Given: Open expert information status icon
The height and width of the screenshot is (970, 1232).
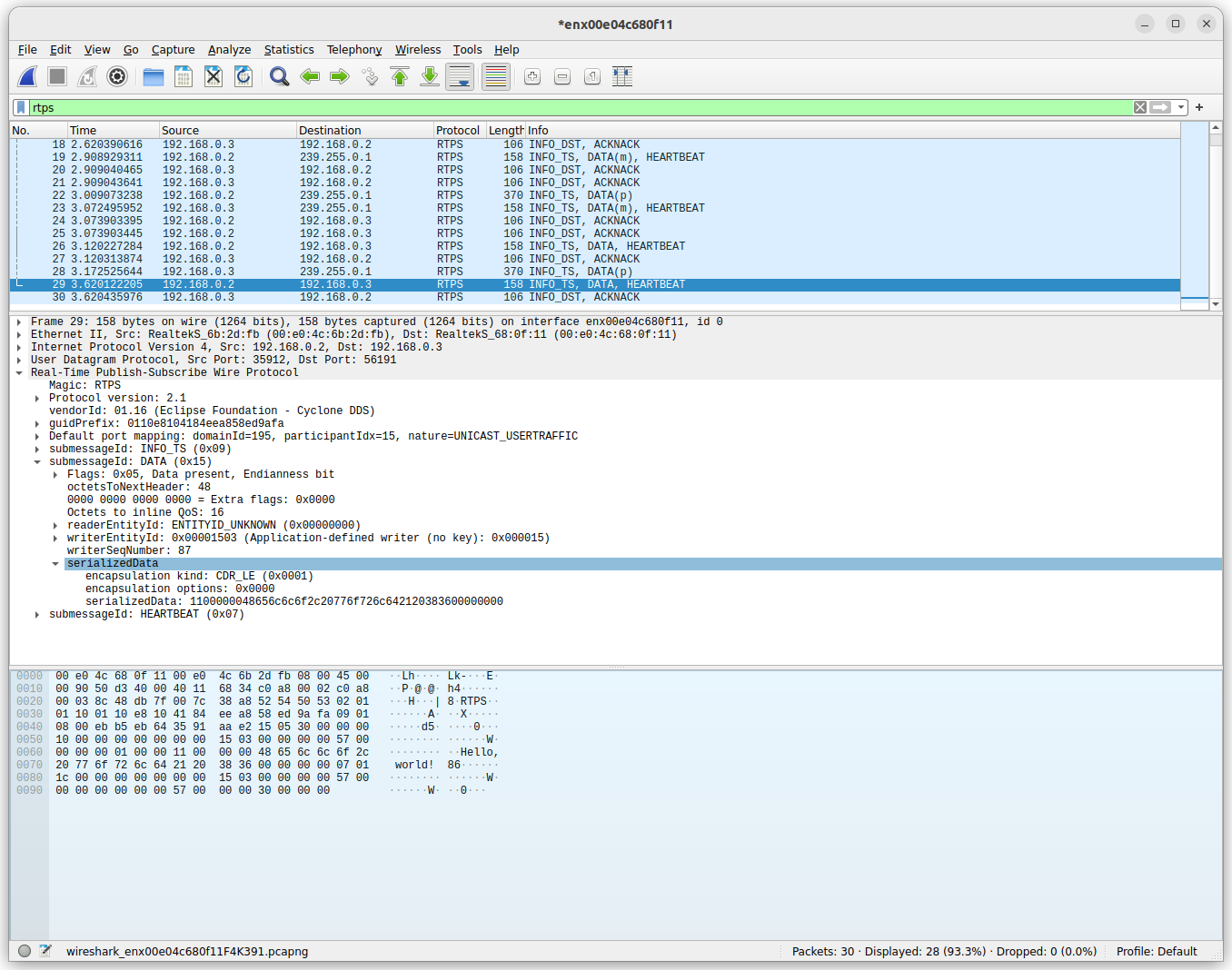Looking at the screenshot, I should coord(25,951).
